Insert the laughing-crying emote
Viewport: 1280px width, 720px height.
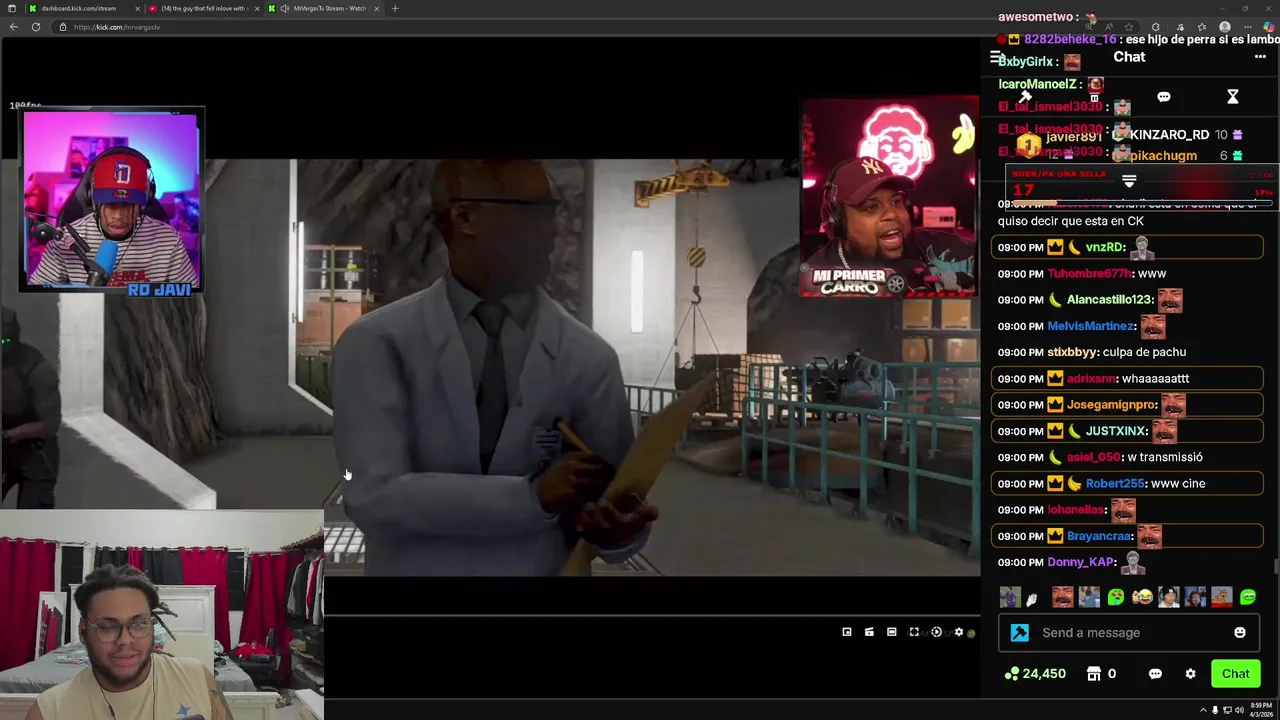click(x=1142, y=597)
